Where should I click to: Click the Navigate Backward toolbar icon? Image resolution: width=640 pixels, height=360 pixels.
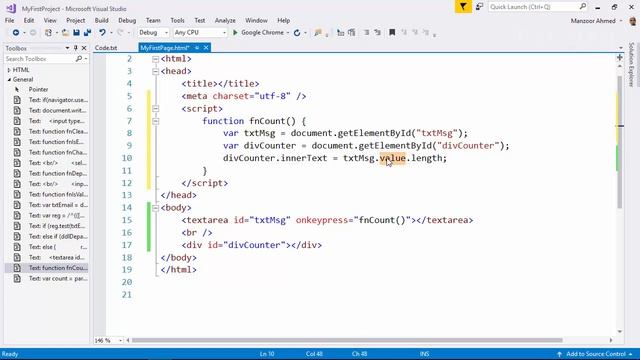(x=16, y=33)
